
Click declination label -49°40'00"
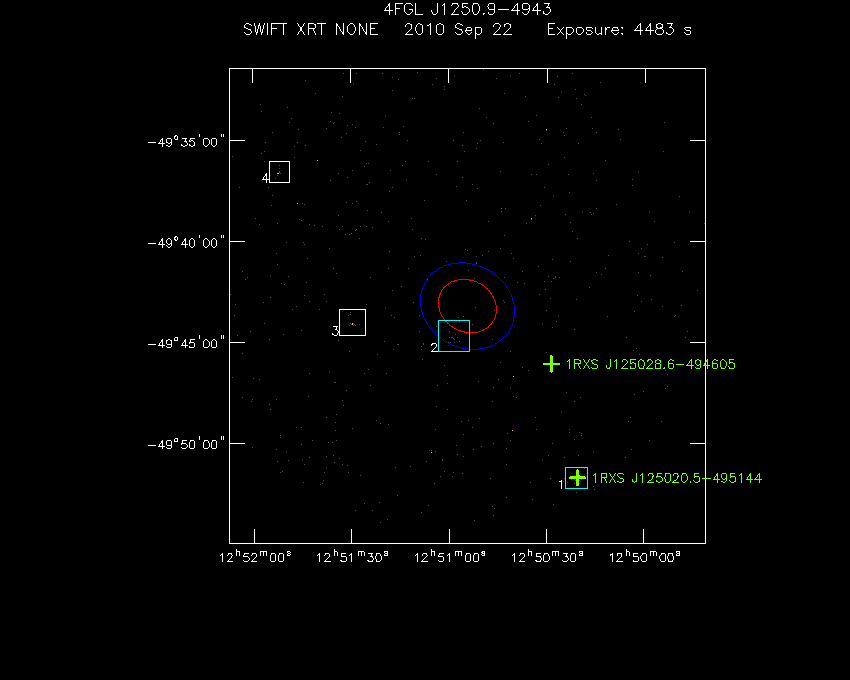tap(186, 242)
